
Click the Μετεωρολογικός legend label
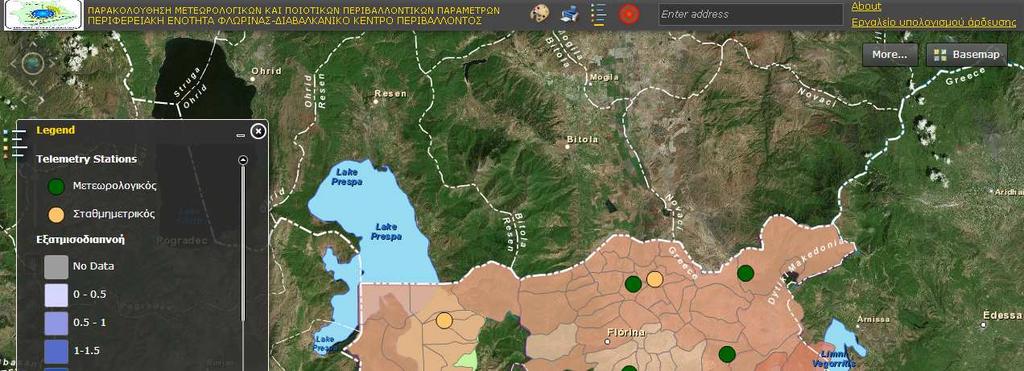pyautogui.click(x=115, y=186)
